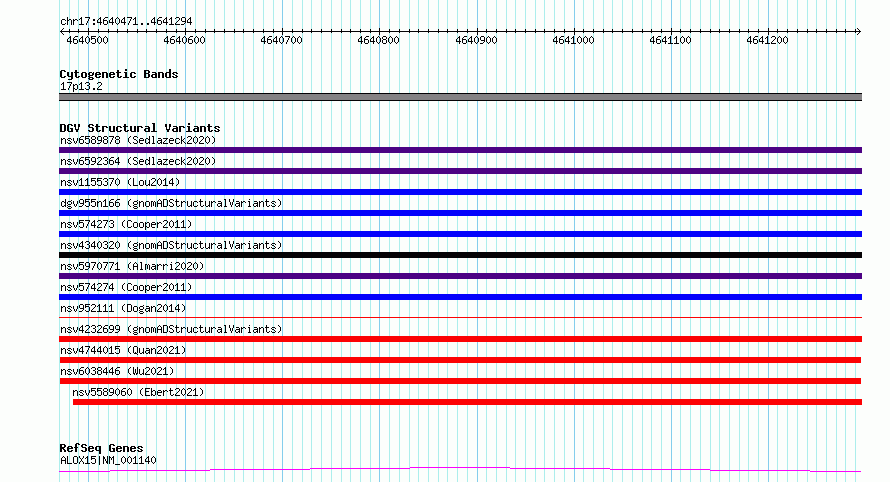Select the red bar for nsv5589060
890x482 pixels.
[467, 402]
